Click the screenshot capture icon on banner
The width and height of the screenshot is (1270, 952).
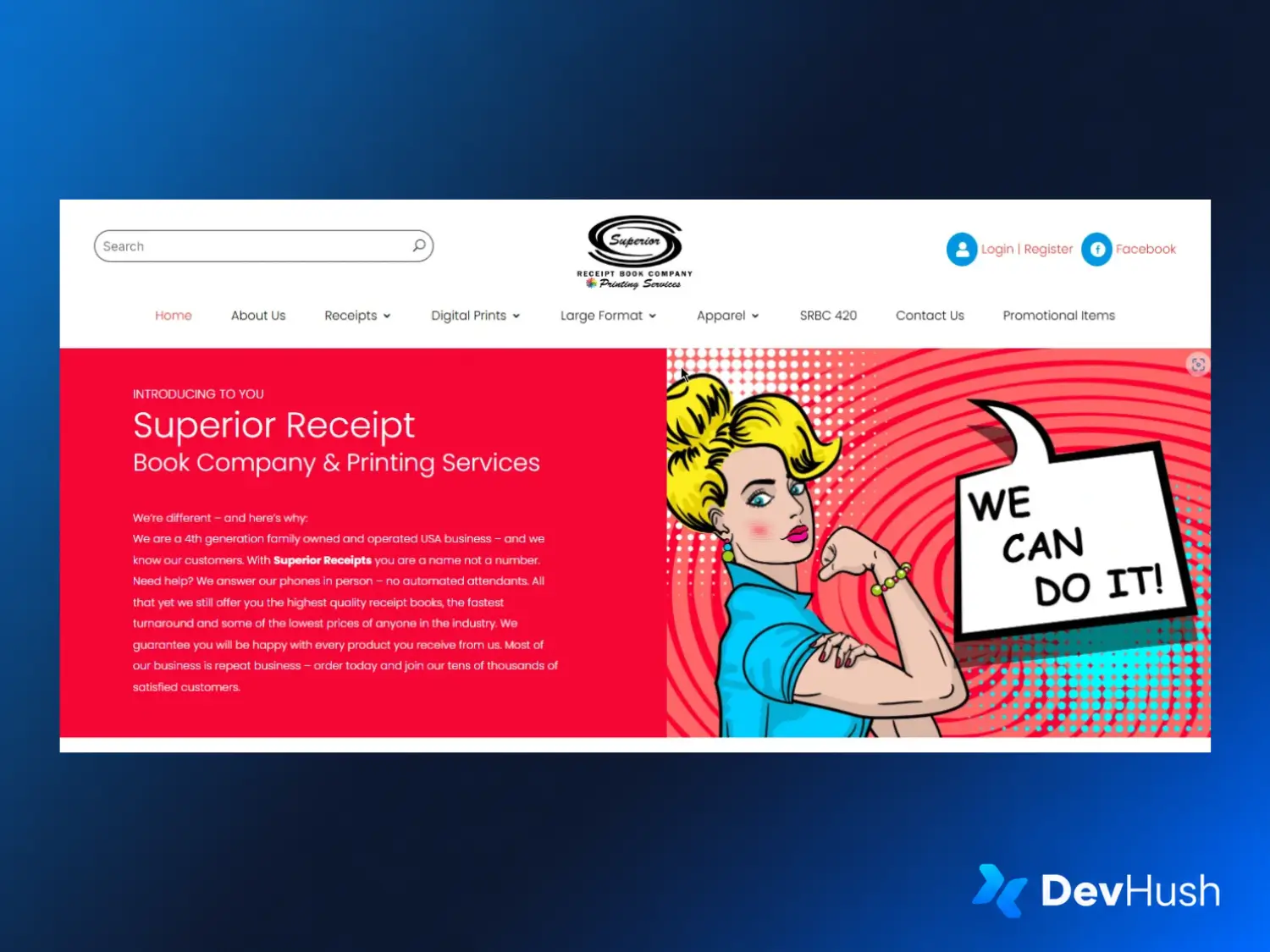coord(1198,365)
